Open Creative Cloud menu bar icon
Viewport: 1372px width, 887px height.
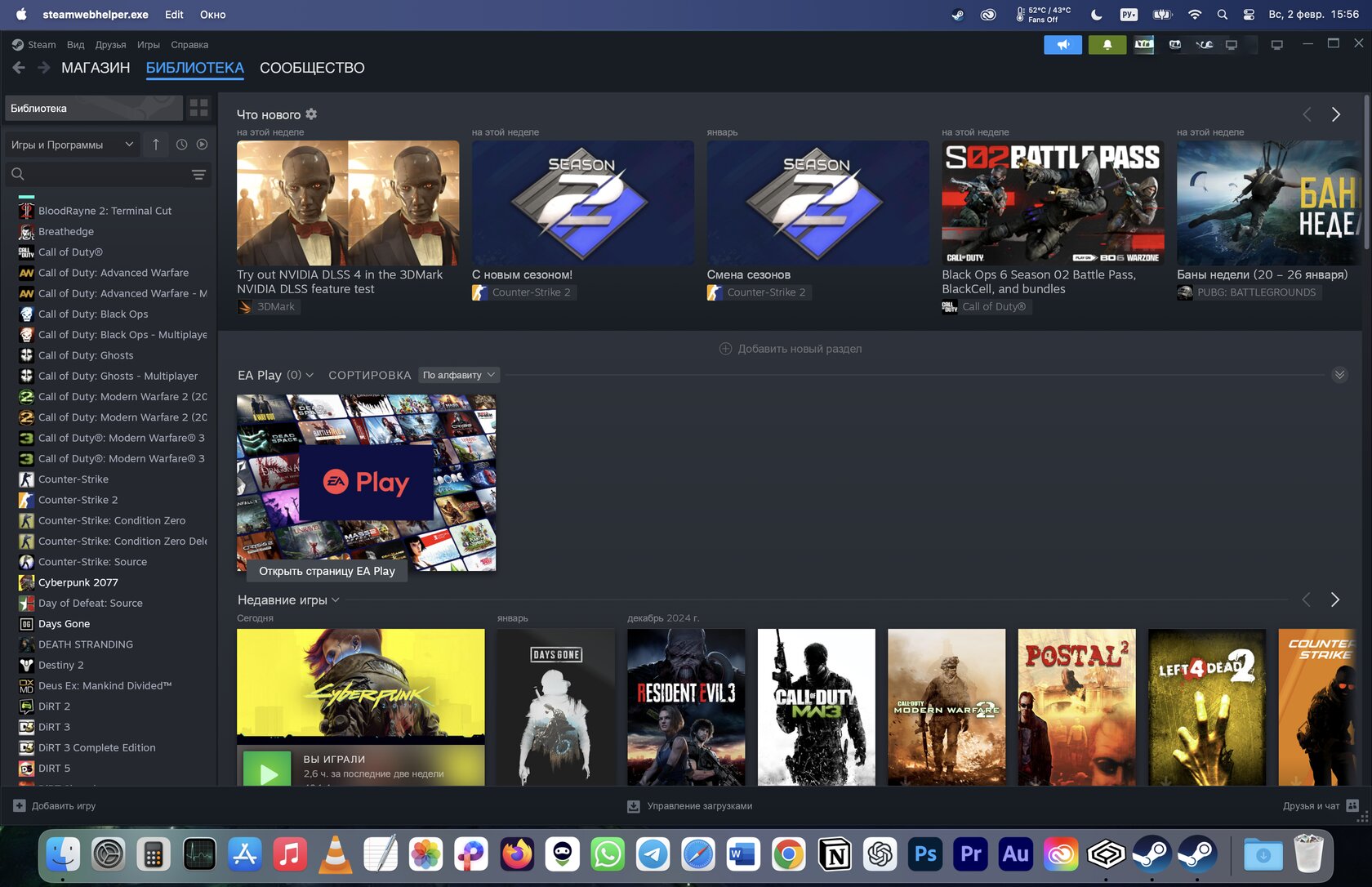pos(988,15)
